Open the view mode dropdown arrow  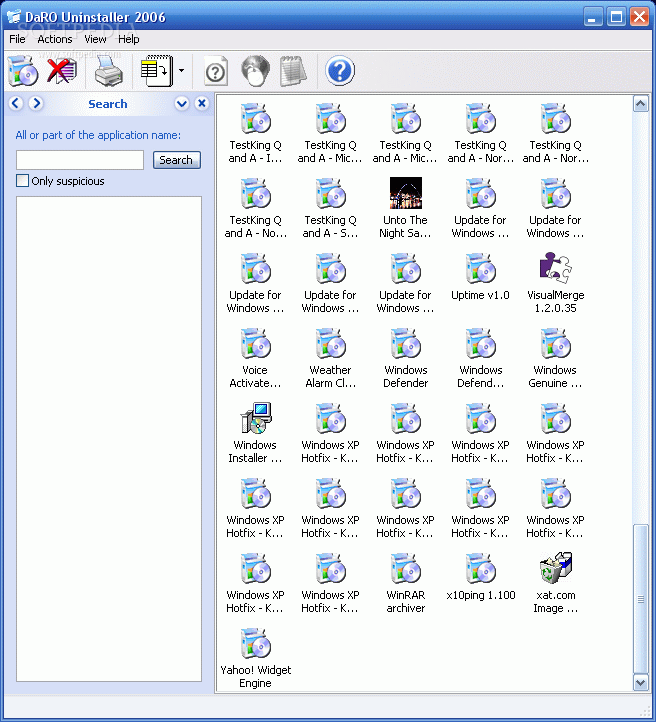point(181,71)
